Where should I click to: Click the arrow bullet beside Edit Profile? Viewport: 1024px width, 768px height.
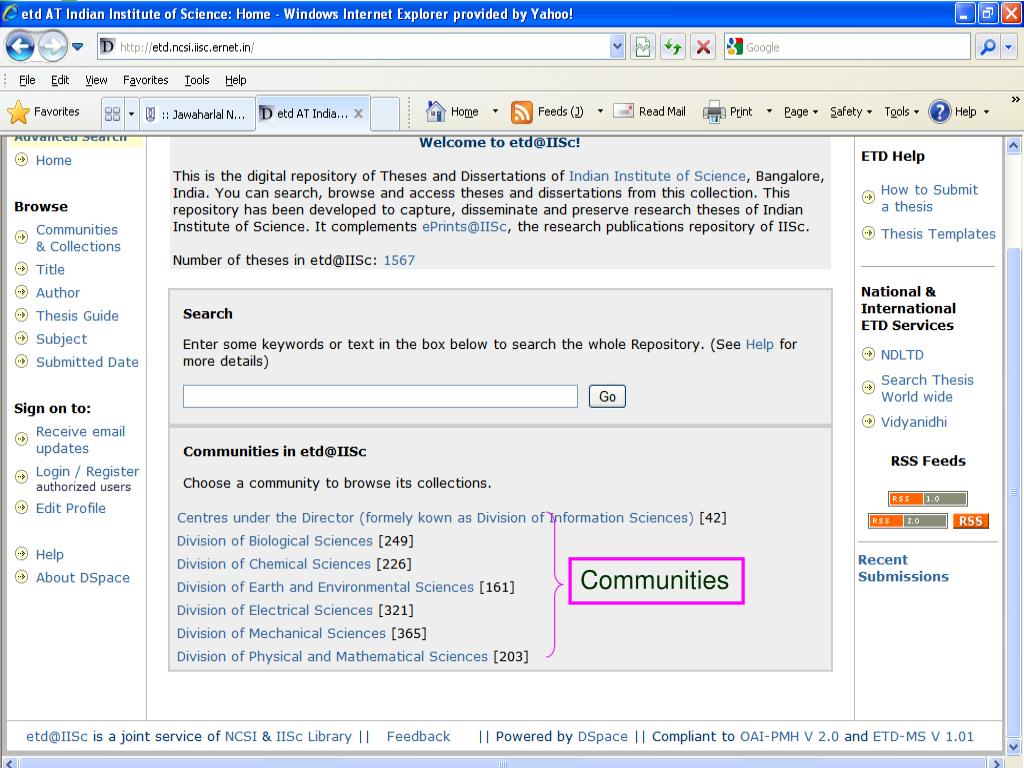22,507
